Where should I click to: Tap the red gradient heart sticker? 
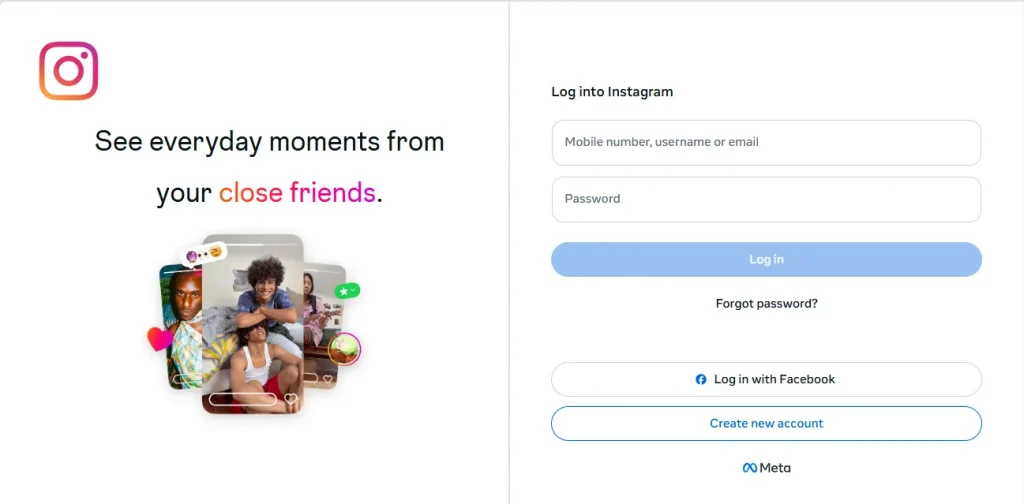tap(159, 339)
